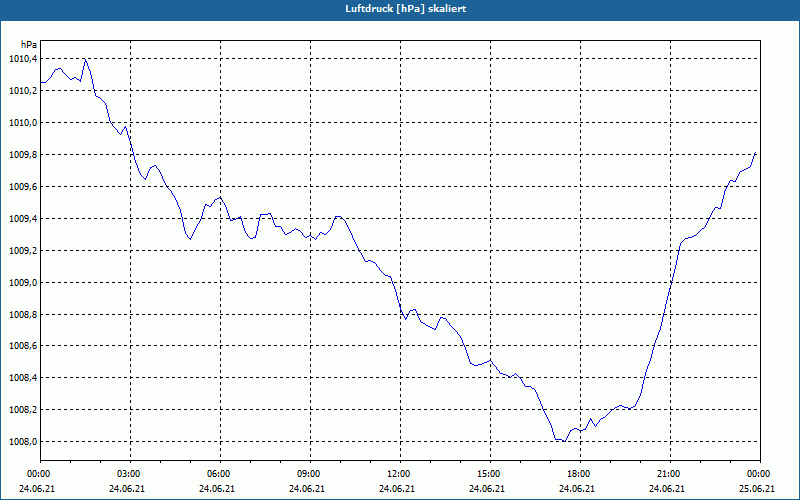Pick the 21:00 time axis label
The height and width of the screenshot is (500, 800).
tap(669, 473)
